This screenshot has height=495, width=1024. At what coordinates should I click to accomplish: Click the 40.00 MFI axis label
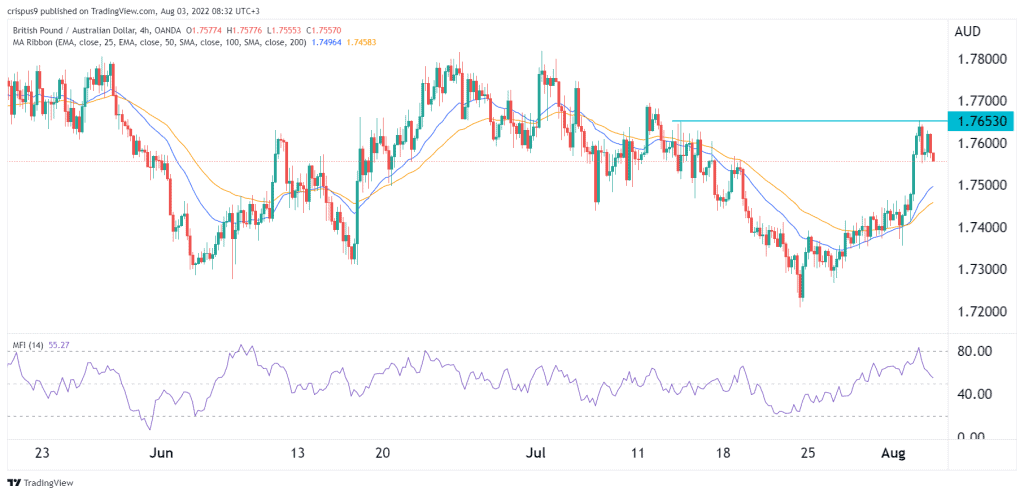[x=976, y=394]
